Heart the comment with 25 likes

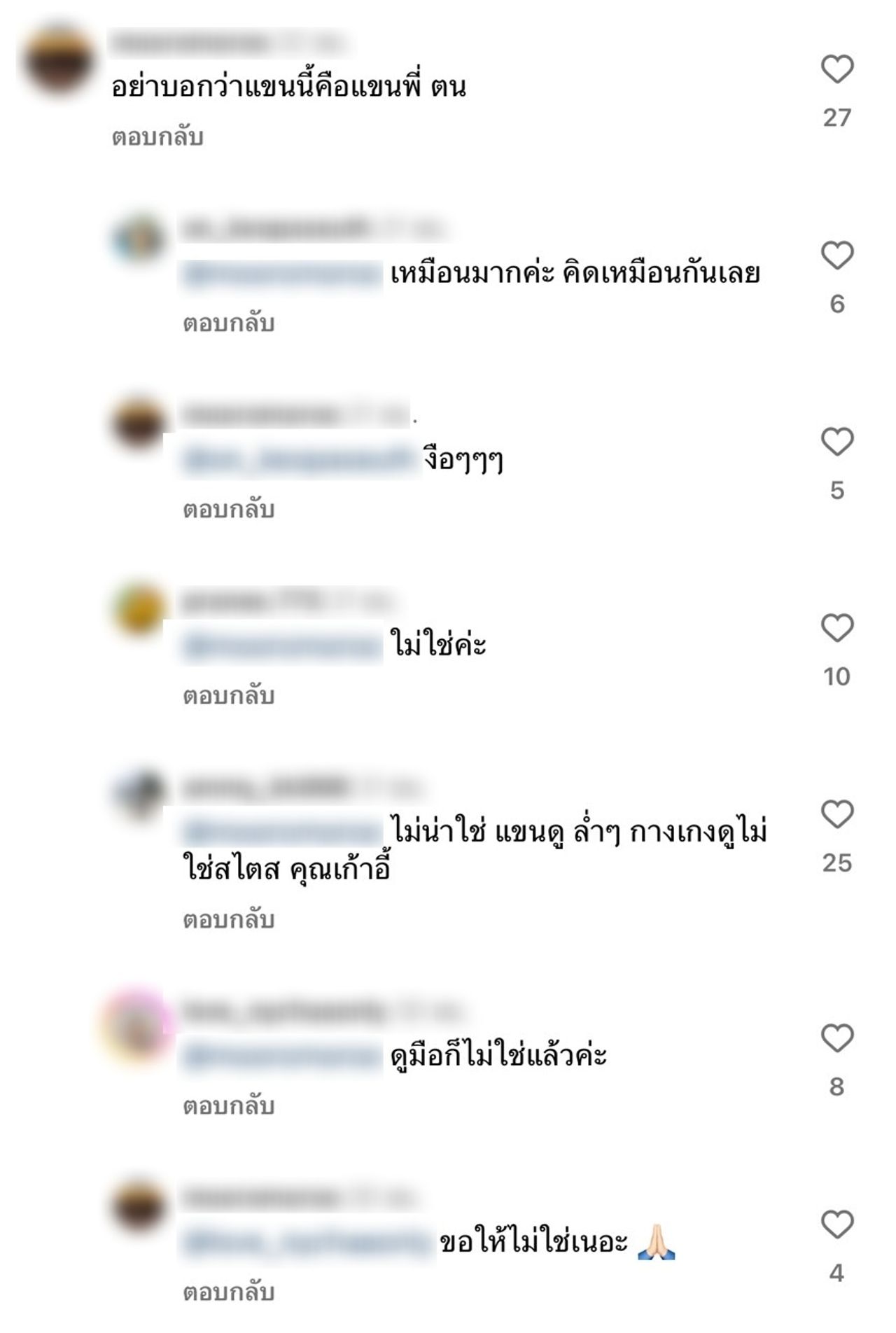837,815
